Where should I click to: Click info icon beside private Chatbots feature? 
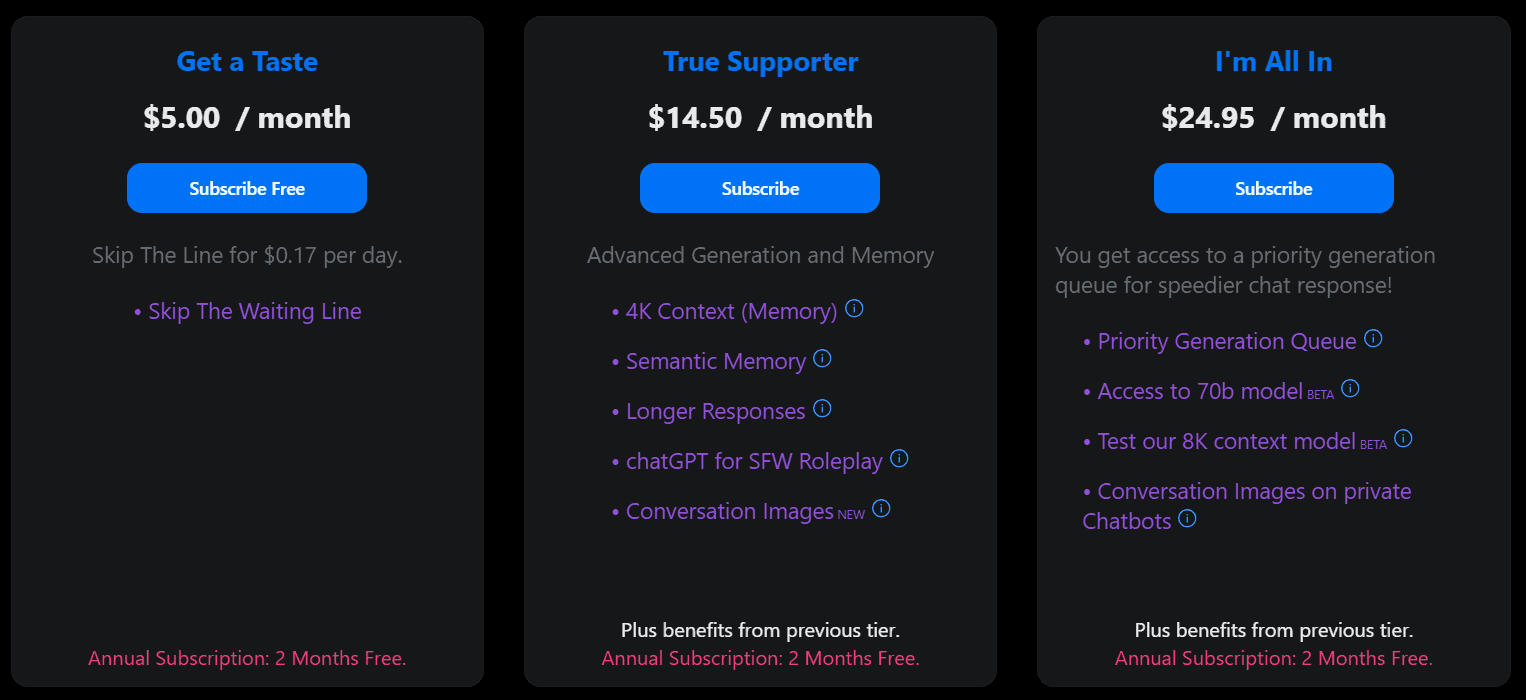coord(1187,519)
